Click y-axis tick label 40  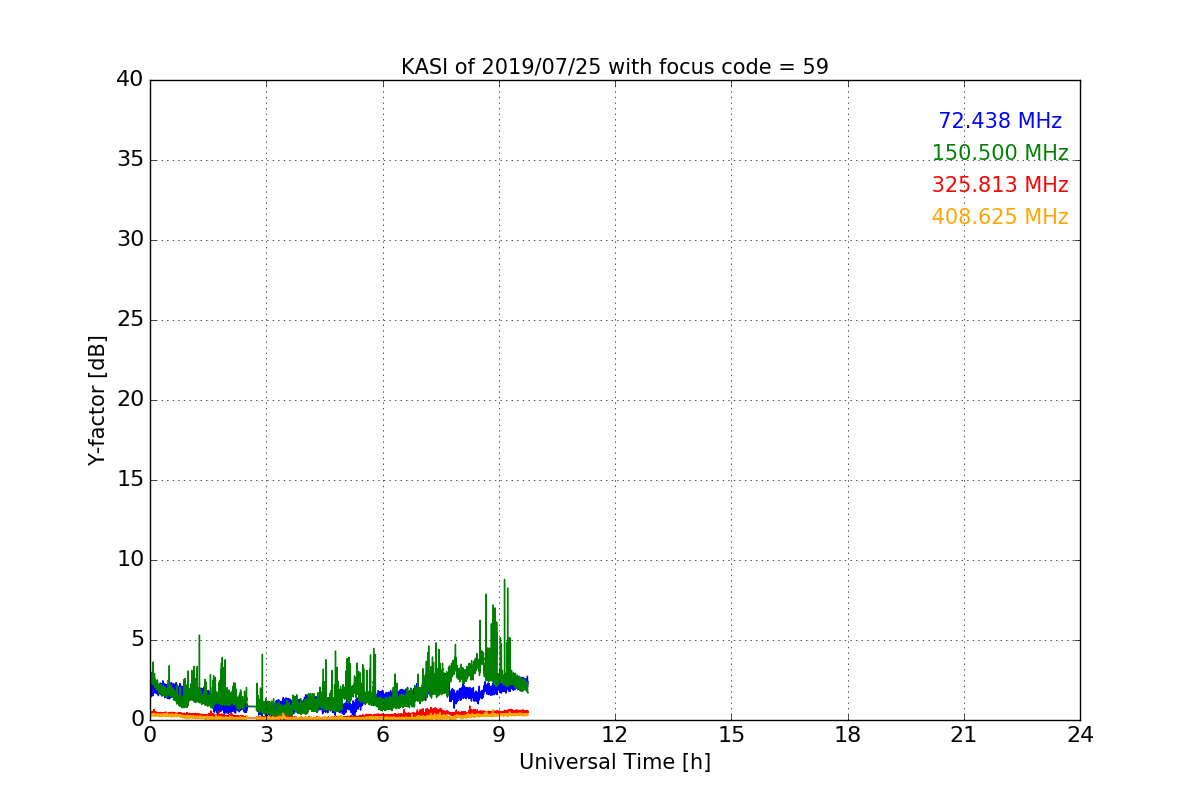130,80
